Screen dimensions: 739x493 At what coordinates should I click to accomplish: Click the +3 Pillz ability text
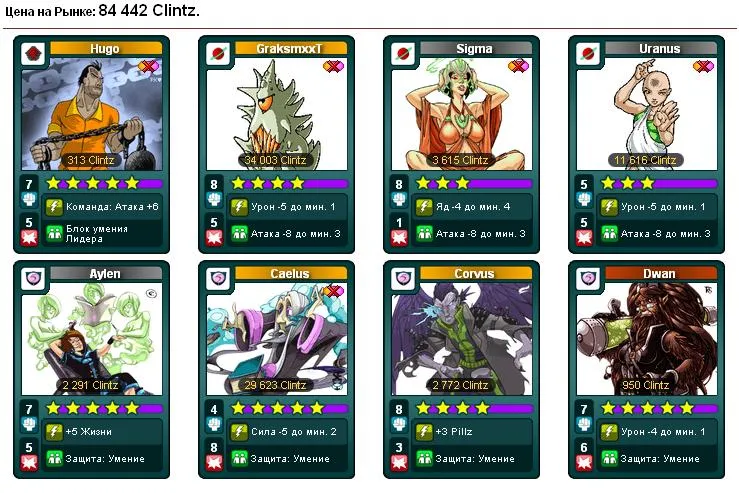[x=454, y=432]
